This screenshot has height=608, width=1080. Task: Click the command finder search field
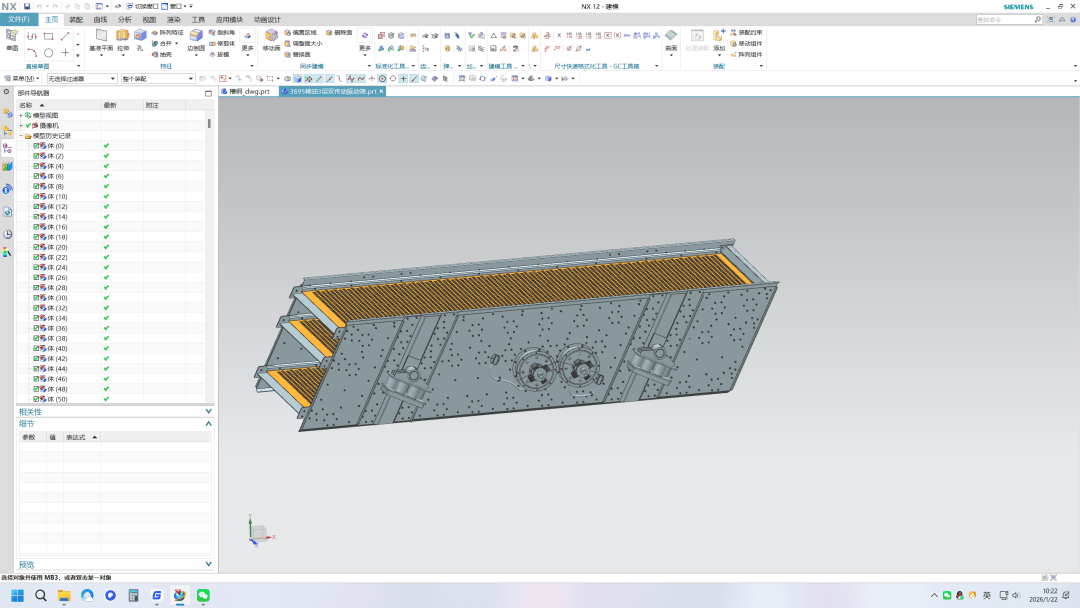pyautogui.click(x=1005, y=19)
